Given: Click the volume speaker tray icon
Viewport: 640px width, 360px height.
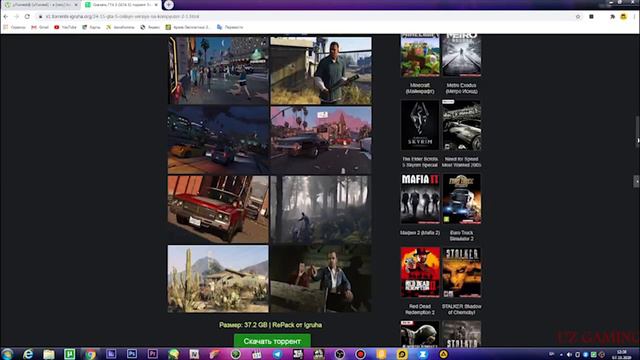Looking at the screenshot, I should pos(569,355).
